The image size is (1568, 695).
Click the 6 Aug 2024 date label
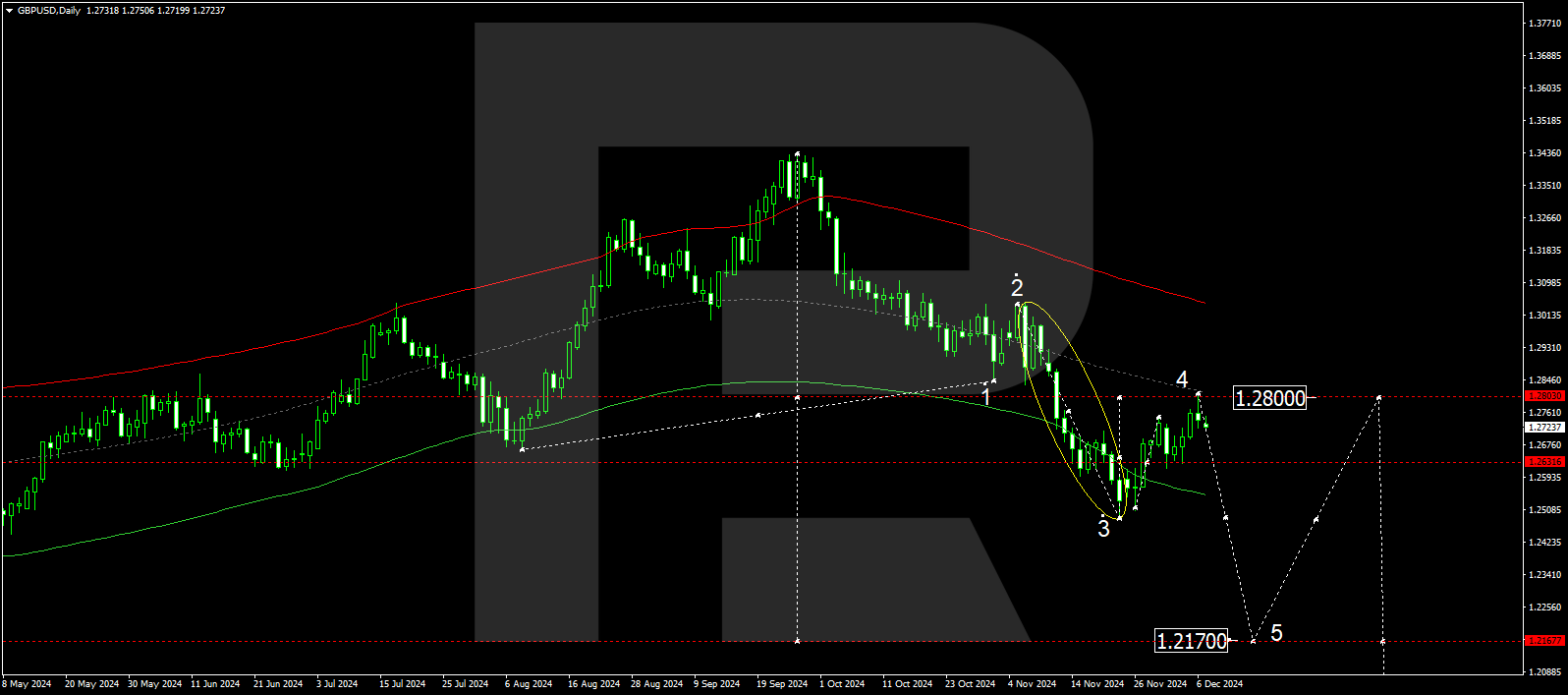pyautogui.click(x=529, y=684)
